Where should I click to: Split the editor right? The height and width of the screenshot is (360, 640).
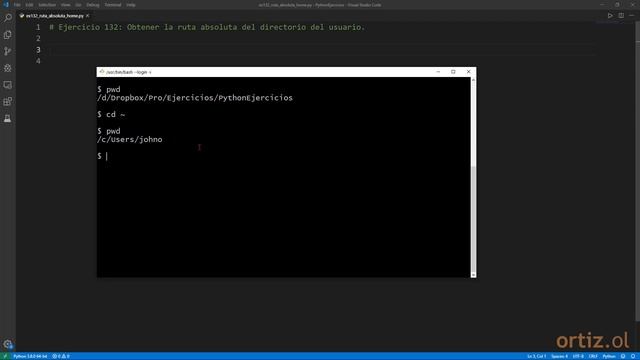[x=621, y=16]
